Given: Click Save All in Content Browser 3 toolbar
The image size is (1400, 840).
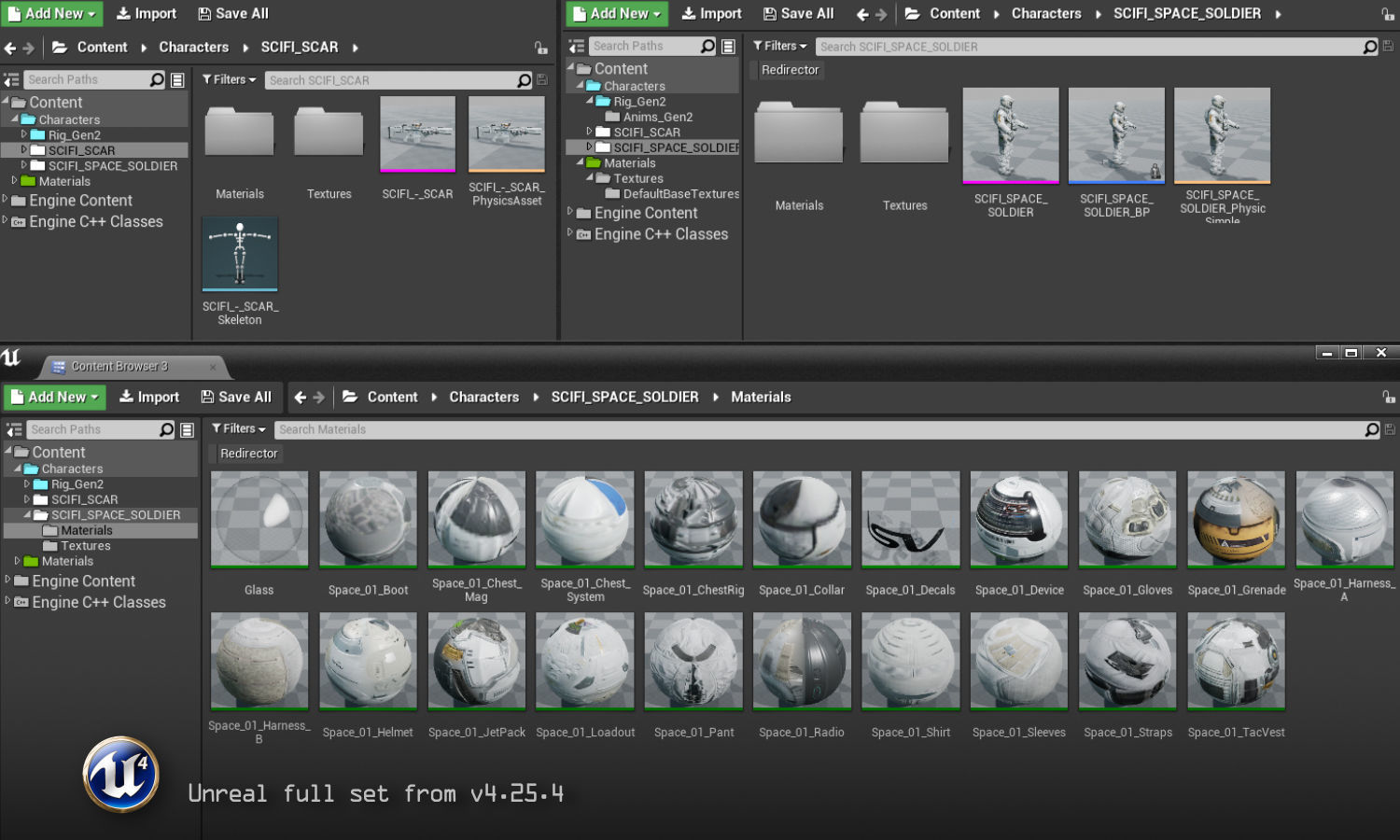Looking at the screenshot, I should tap(236, 397).
